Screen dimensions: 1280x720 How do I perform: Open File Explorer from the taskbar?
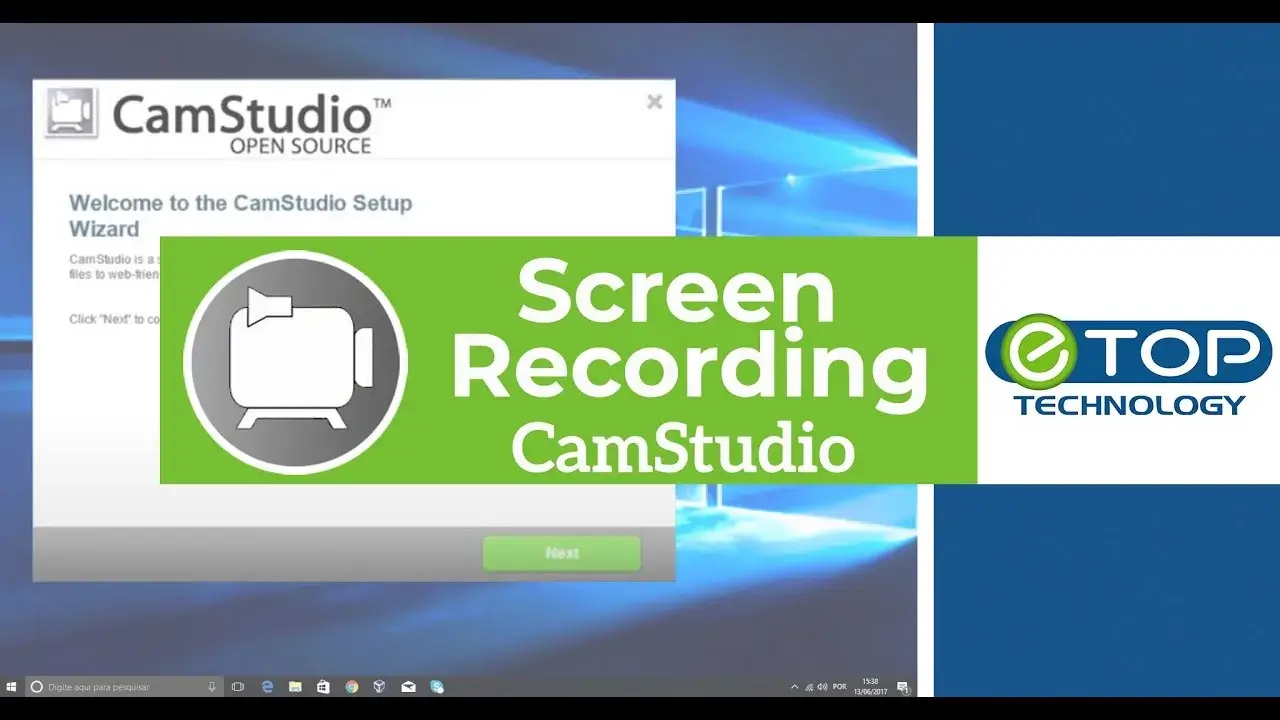(x=294, y=687)
